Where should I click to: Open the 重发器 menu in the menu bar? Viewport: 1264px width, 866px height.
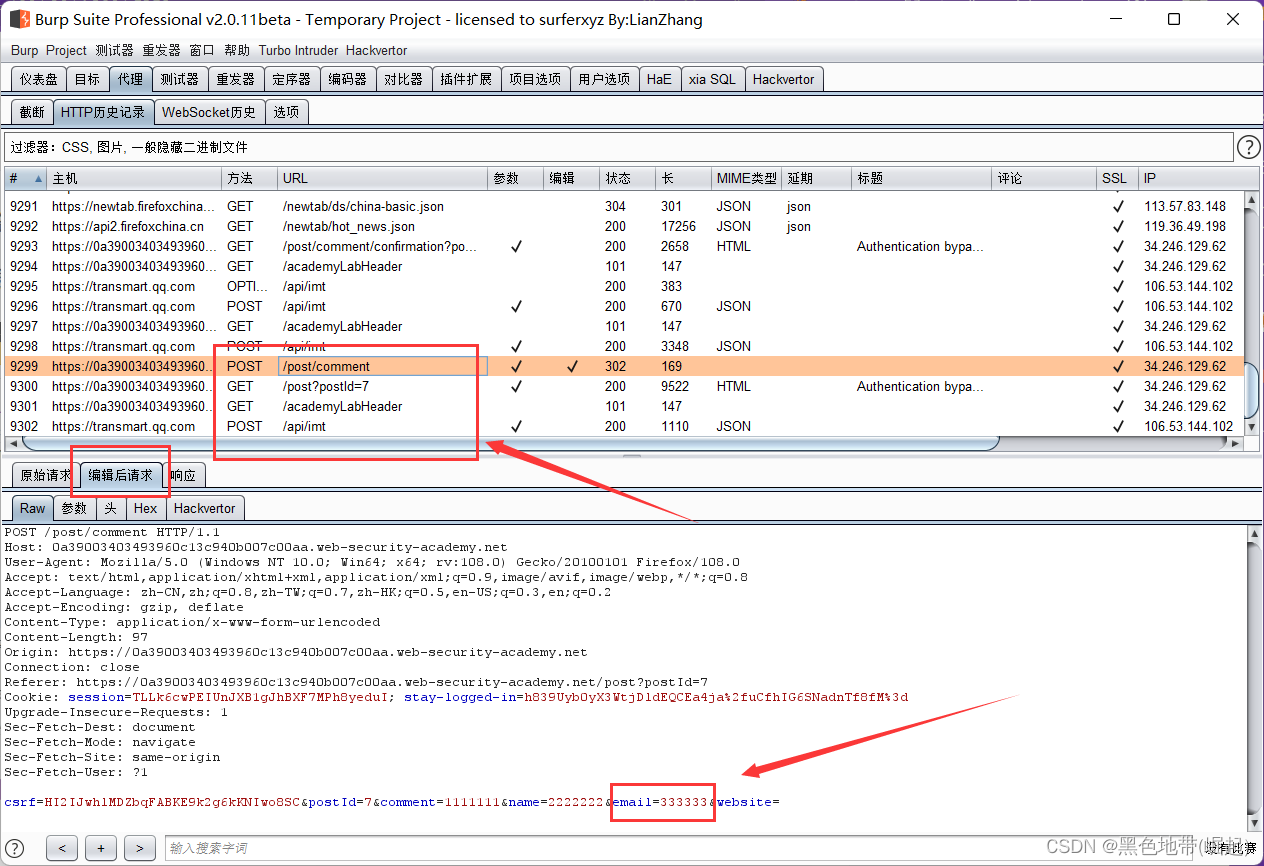pos(161,50)
